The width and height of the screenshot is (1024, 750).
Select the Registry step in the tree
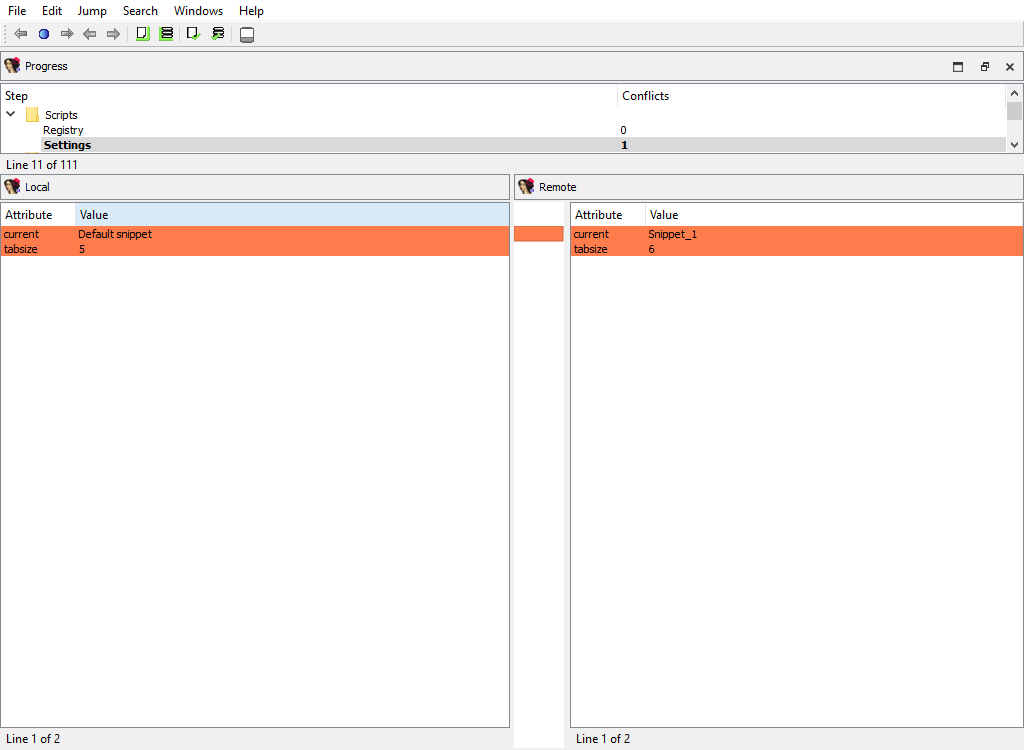[x=63, y=130]
